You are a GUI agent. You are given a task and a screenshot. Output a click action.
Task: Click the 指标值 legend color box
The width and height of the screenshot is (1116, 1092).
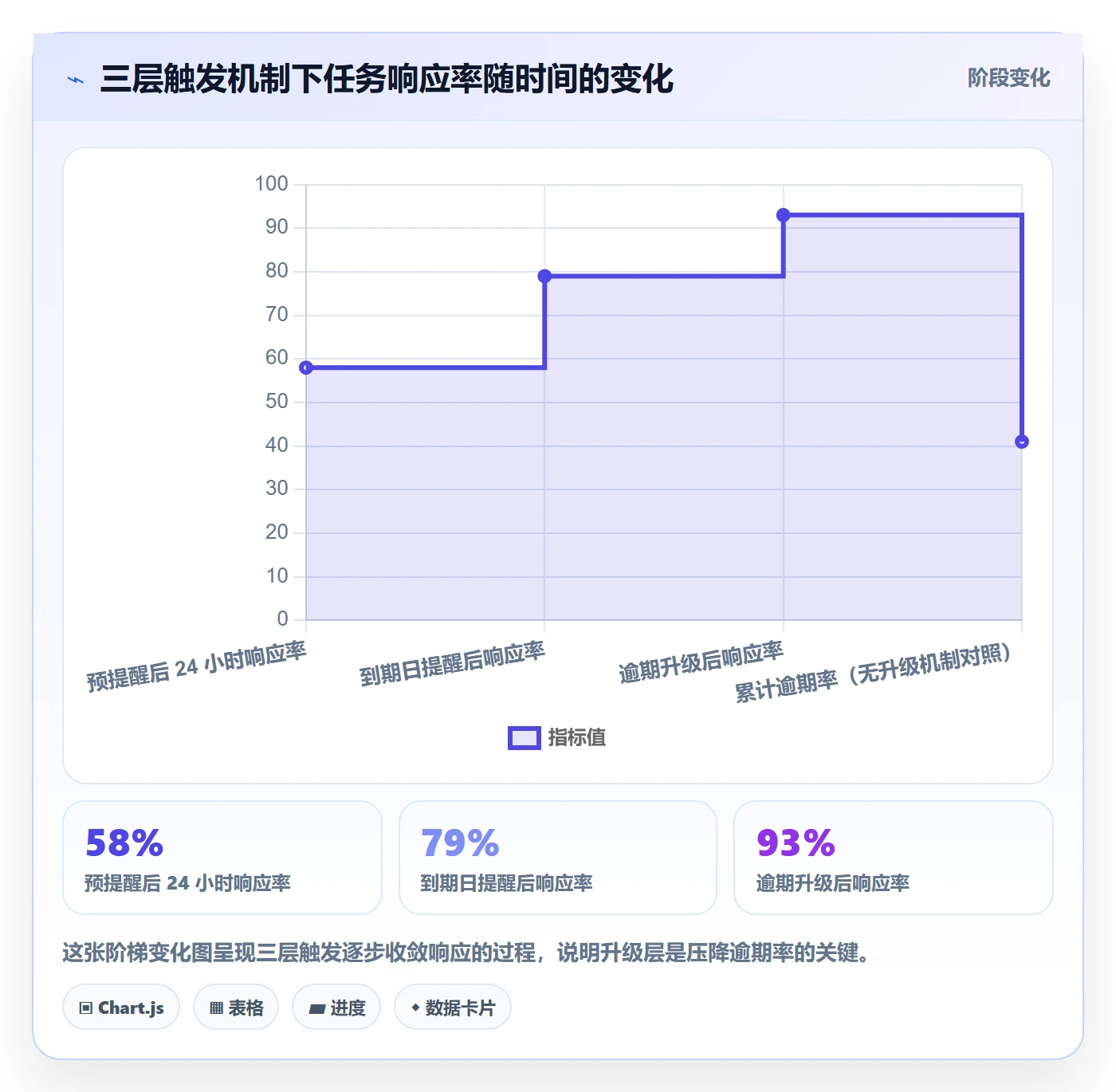525,738
